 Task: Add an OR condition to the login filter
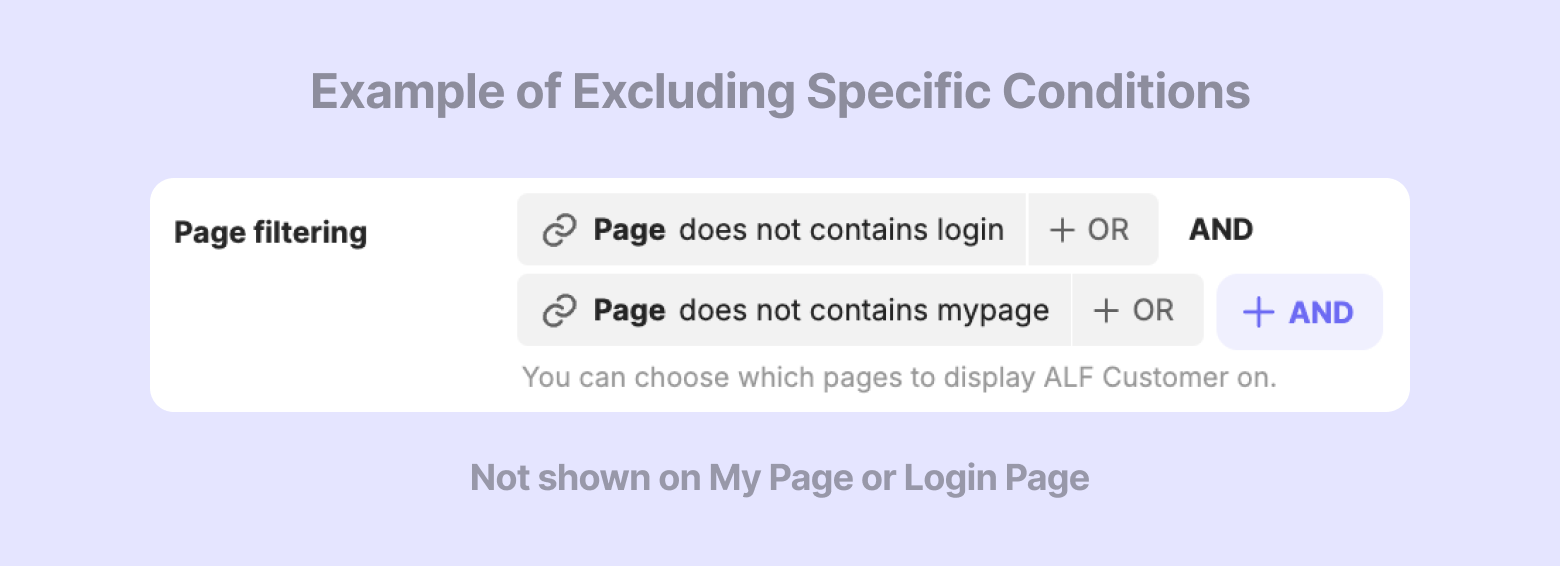(x=1092, y=230)
